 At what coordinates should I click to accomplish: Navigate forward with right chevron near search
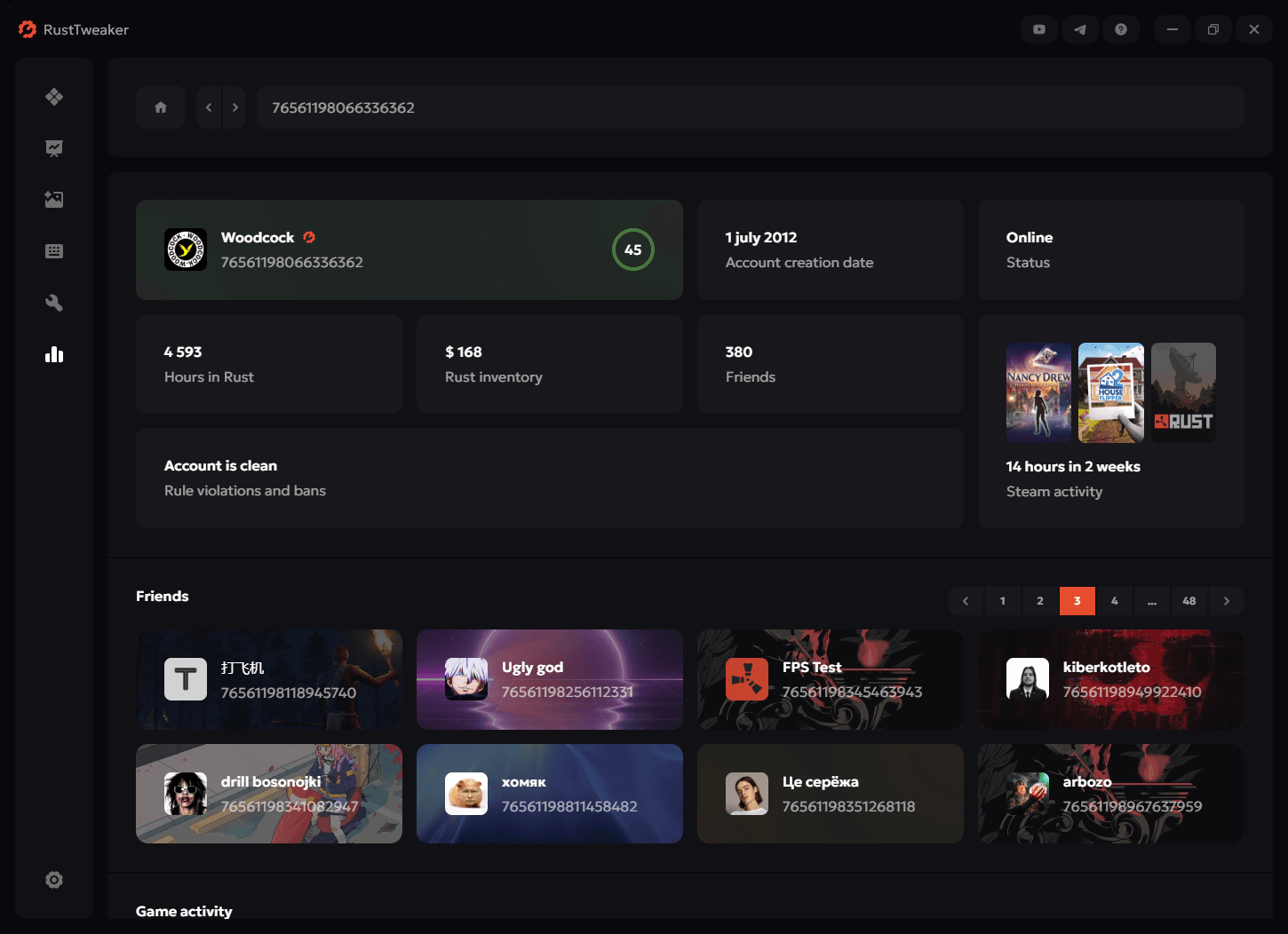click(235, 107)
